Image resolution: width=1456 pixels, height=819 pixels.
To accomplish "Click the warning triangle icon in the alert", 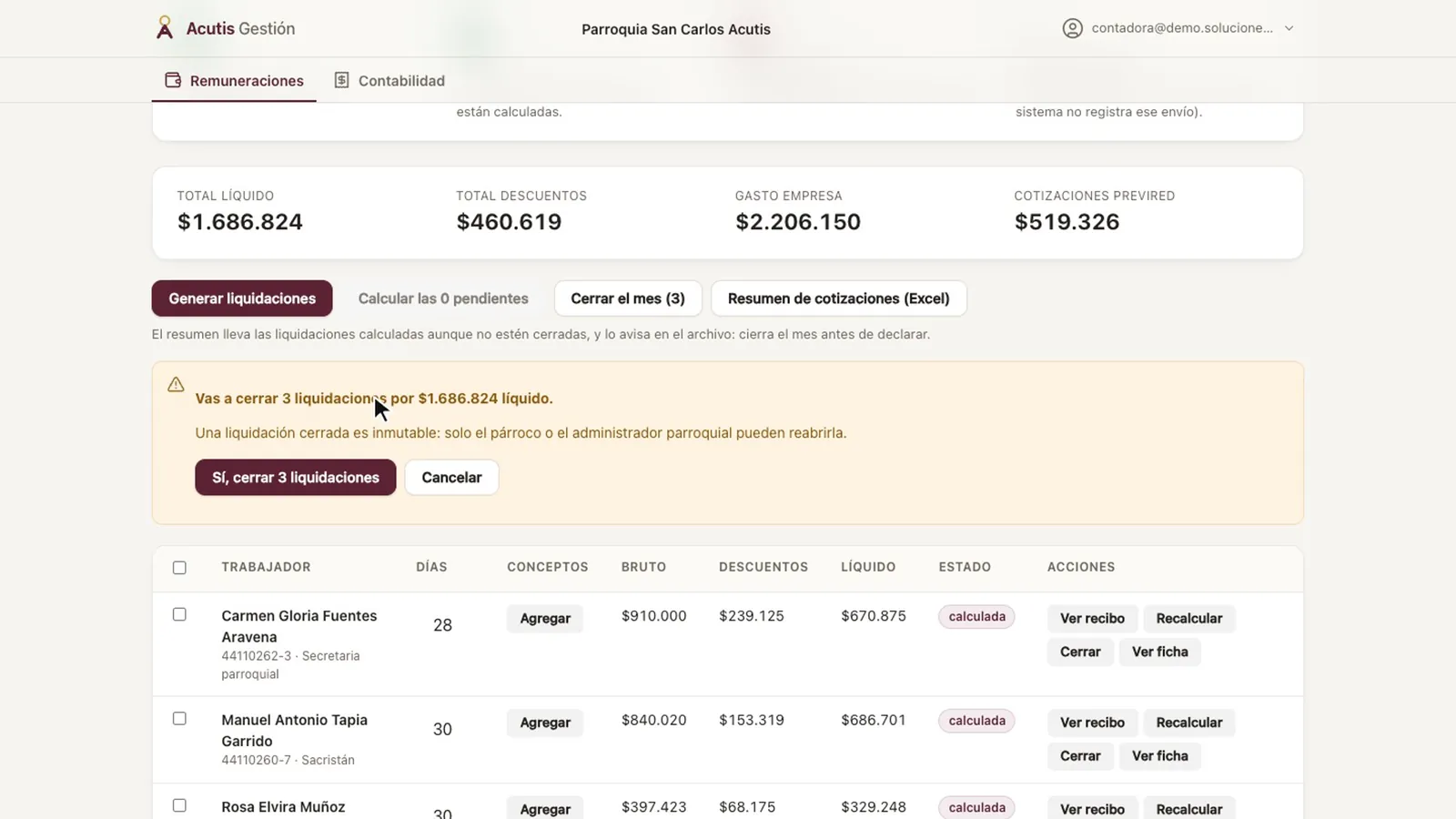I will tap(176, 385).
